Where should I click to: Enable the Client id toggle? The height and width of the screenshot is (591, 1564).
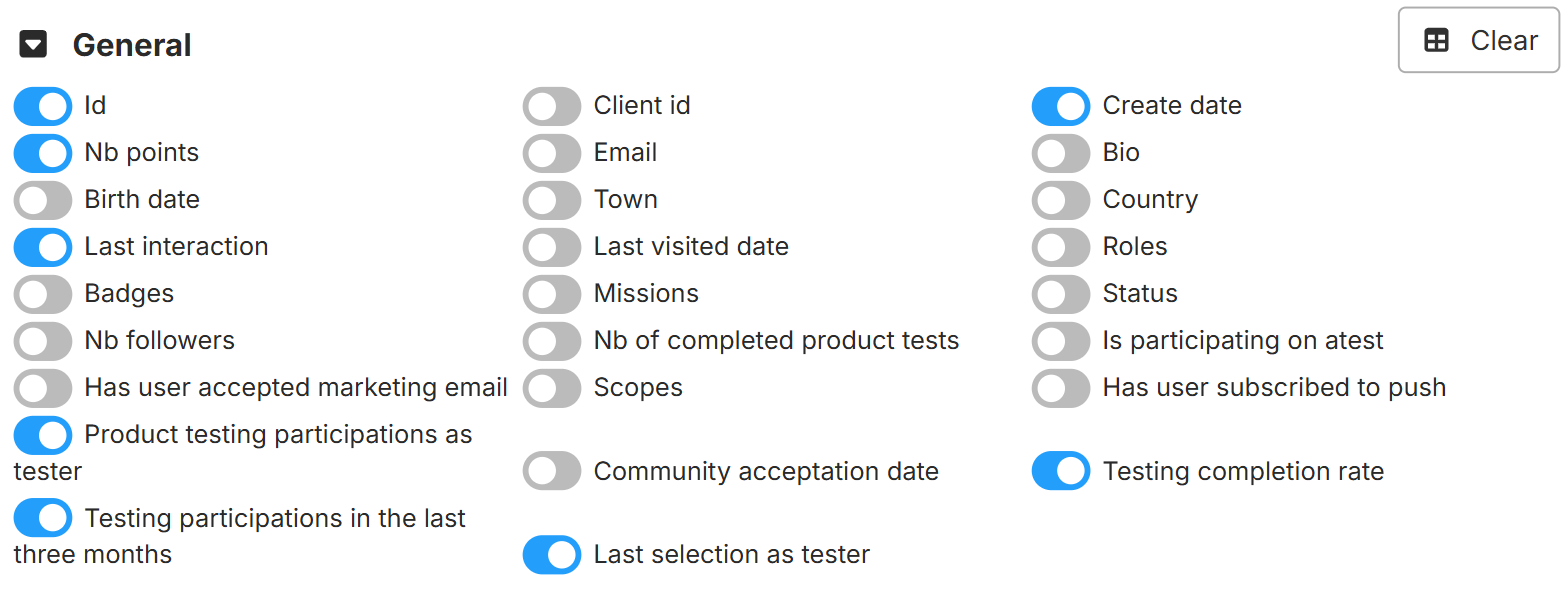coord(552,106)
